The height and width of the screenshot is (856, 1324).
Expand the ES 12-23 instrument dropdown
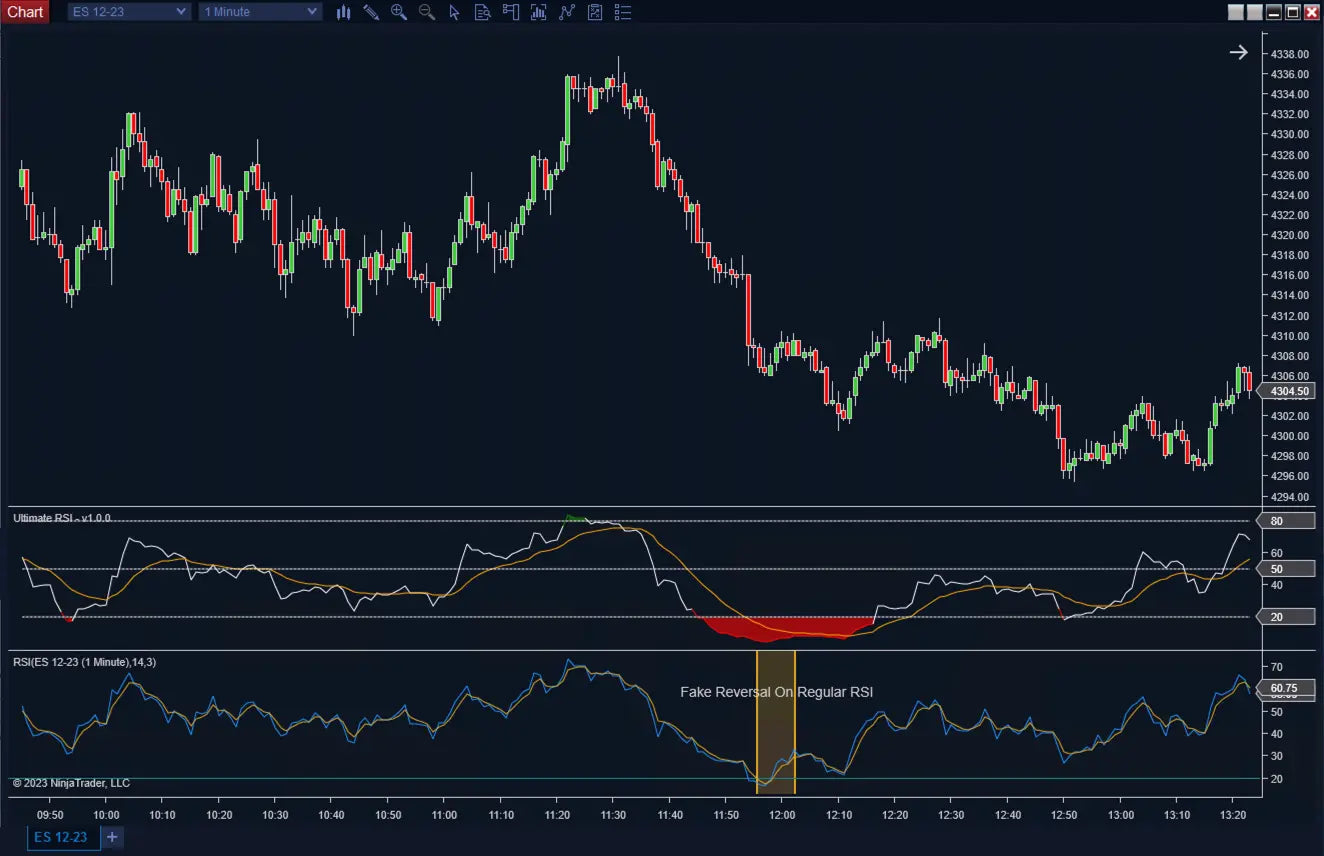coord(129,12)
